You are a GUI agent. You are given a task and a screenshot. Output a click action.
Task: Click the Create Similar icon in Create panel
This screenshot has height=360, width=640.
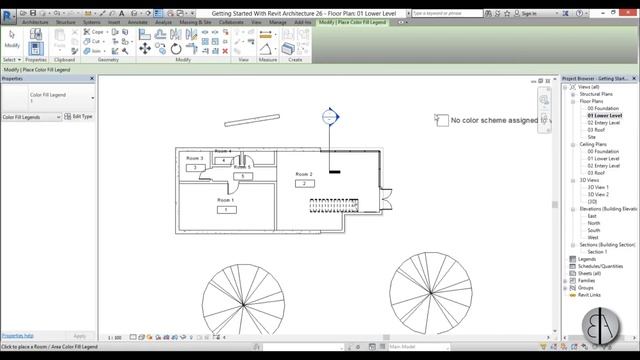click(x=288, y=49)
